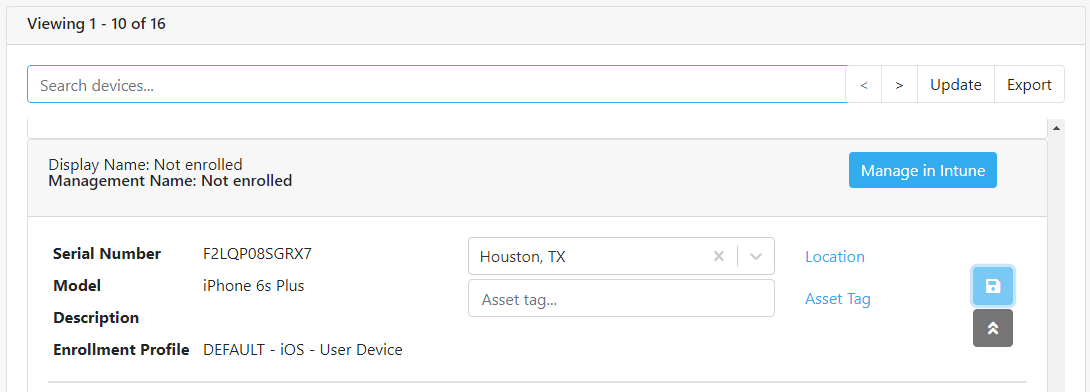
Task: Click the Viewing 1 - 10 of 16 text
Action: coord(96,24)
